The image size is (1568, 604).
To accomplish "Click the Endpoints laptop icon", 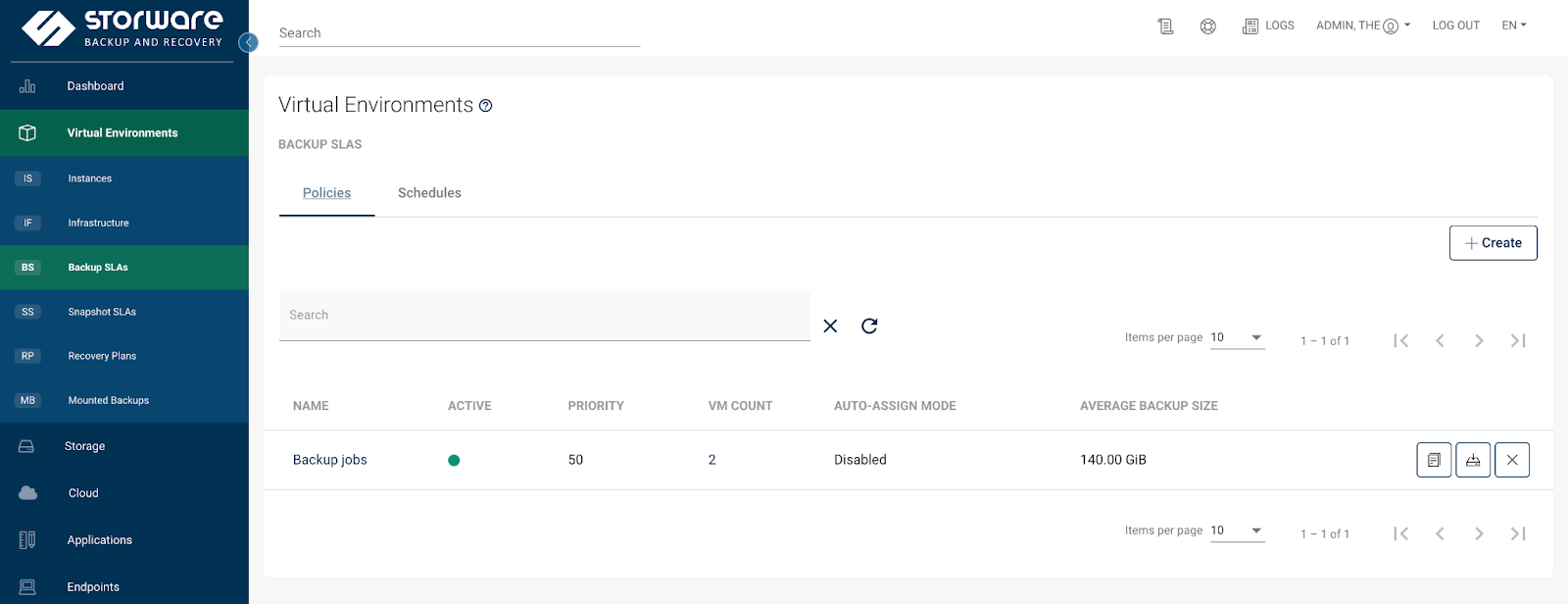I will click(x=27, y=587).
